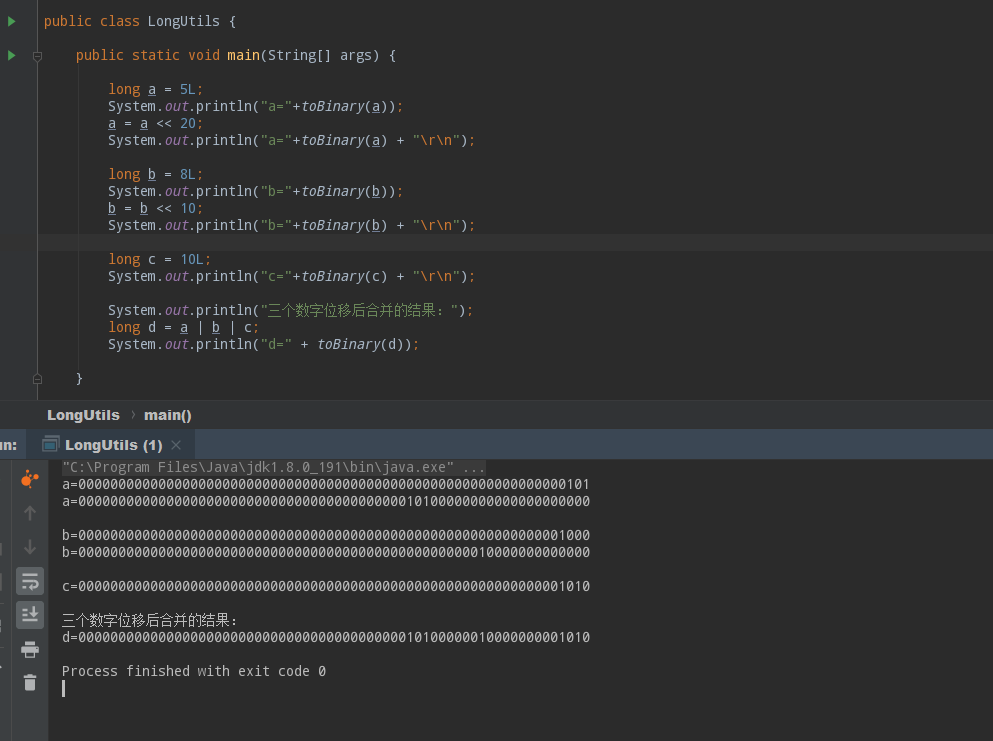Switch to the LongUtils (1) run tab
The image size is (993, 741).
point(113,445)
